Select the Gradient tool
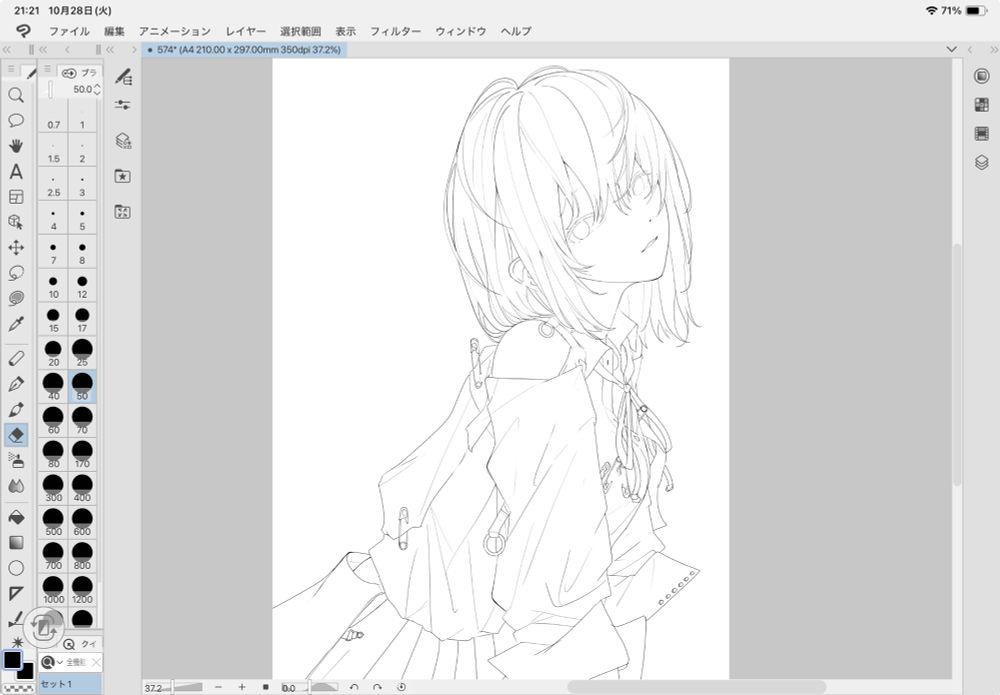The width and height of the screenshot is (1000, 695). [16, 543]
